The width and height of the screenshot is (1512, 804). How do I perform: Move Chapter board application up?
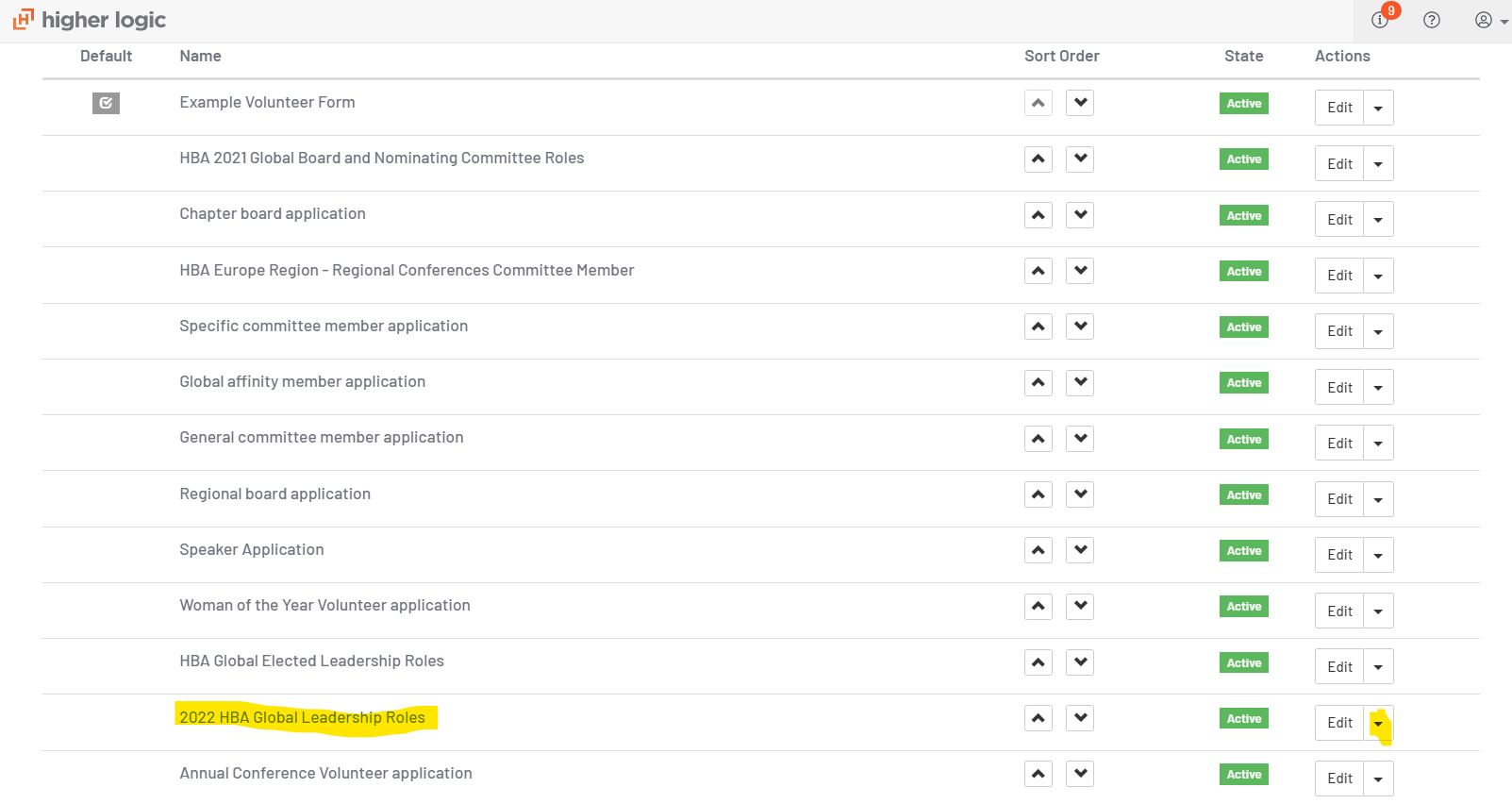coord(1038,215)
